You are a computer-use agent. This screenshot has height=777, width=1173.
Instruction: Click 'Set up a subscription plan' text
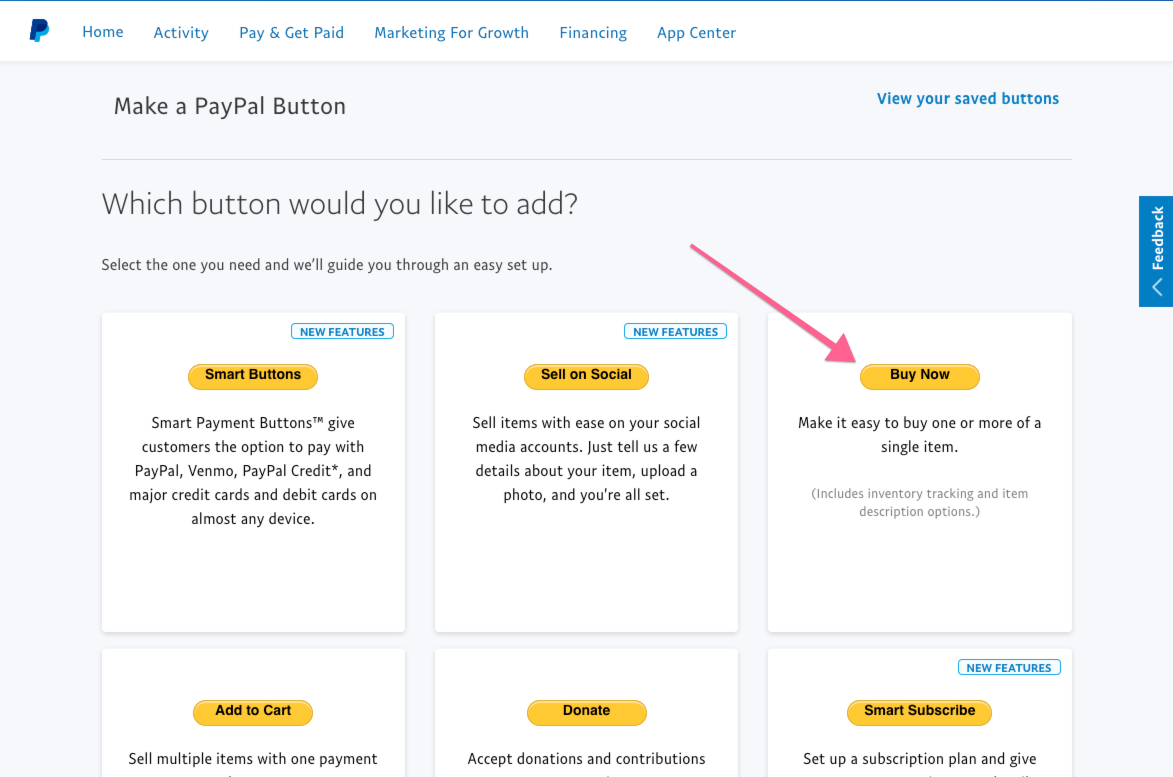tap(919, 759)
